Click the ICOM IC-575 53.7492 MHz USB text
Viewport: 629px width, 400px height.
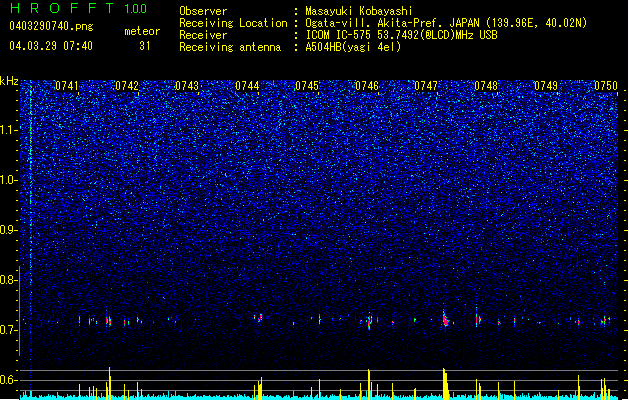coord(402,35)
